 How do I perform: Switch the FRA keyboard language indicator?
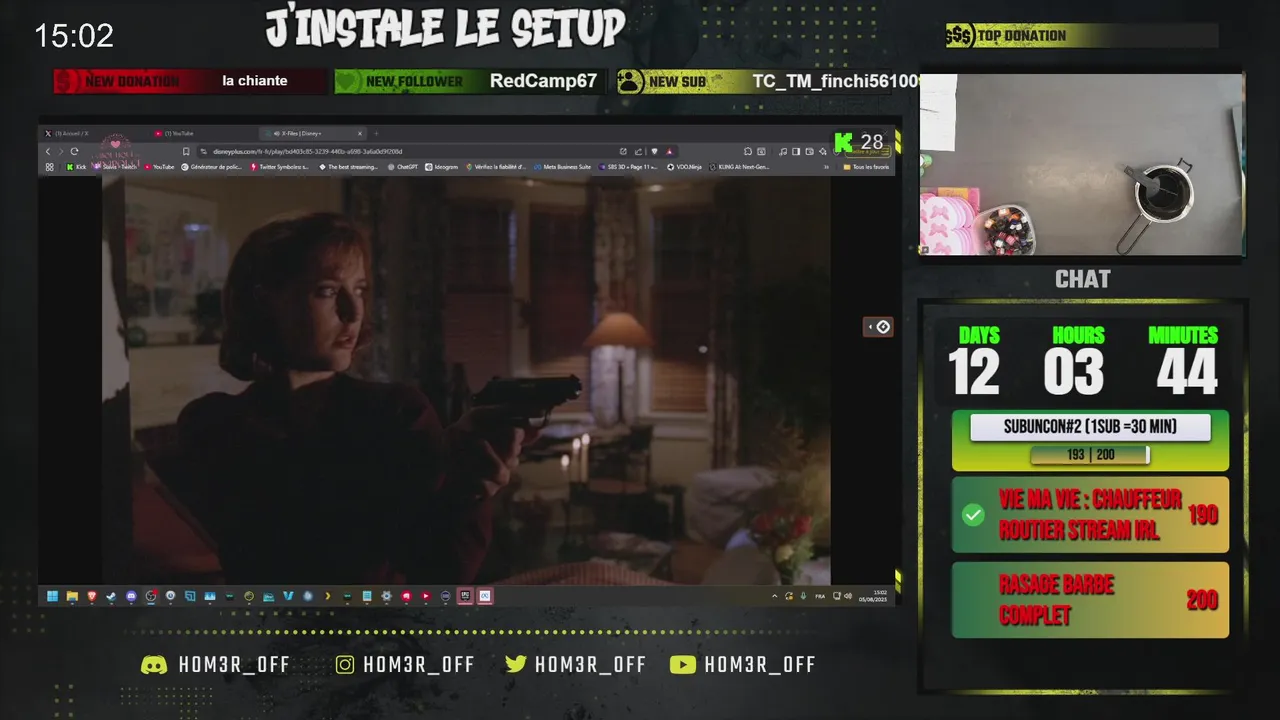[820, 597]
